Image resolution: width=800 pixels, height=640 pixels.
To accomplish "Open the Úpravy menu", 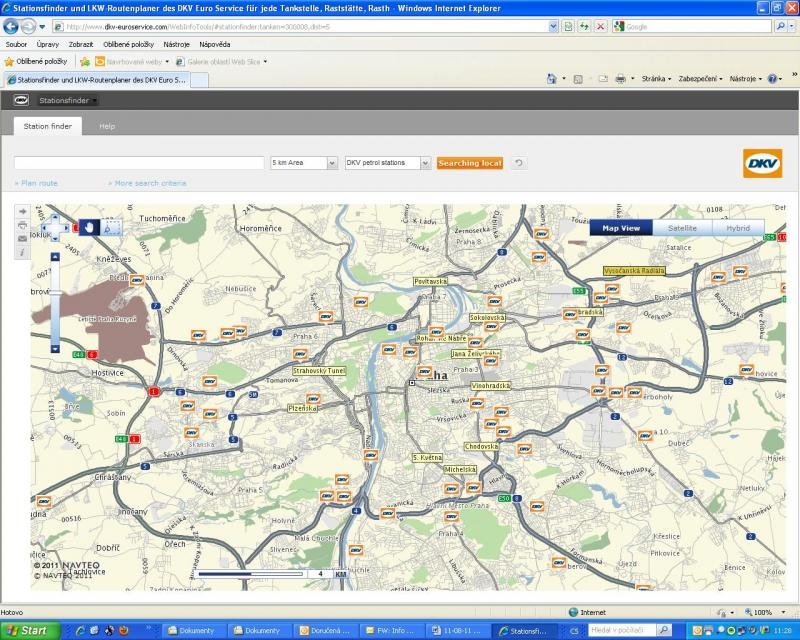I will pyautogui.click(x=48, y=44).
